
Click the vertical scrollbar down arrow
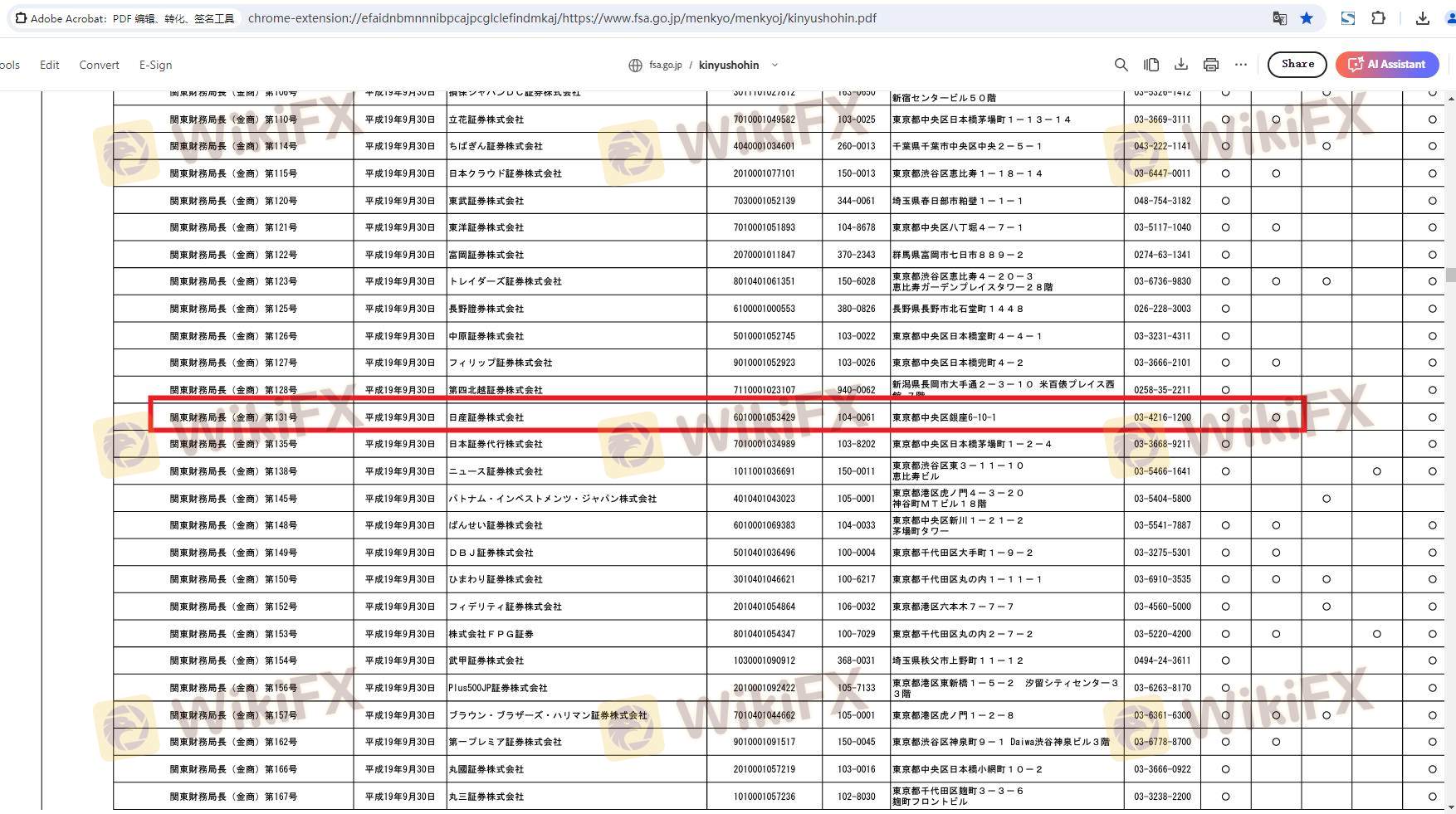tap(1450, 807)
